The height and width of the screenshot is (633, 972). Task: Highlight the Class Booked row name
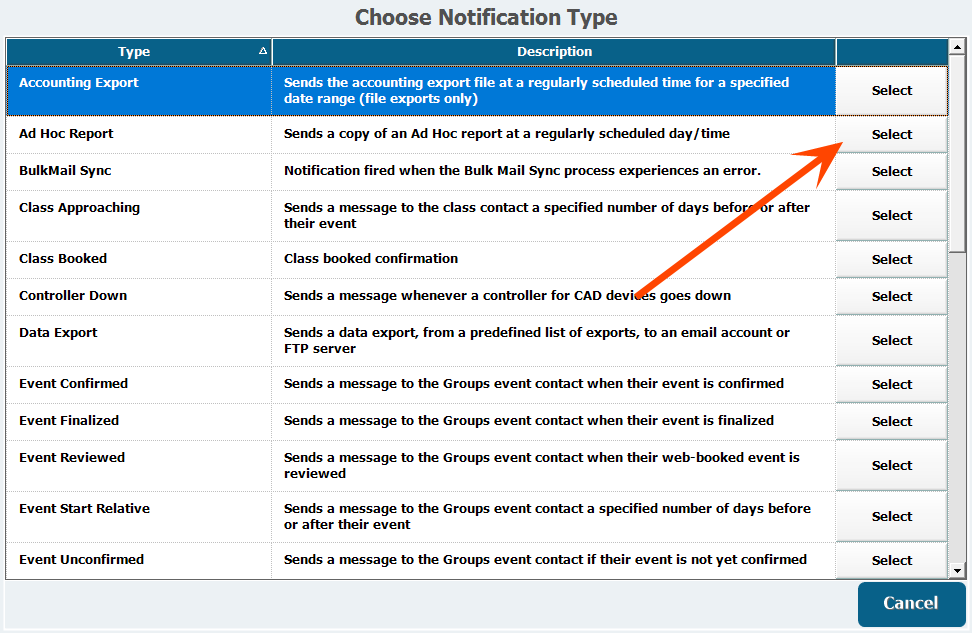(63, 259)
